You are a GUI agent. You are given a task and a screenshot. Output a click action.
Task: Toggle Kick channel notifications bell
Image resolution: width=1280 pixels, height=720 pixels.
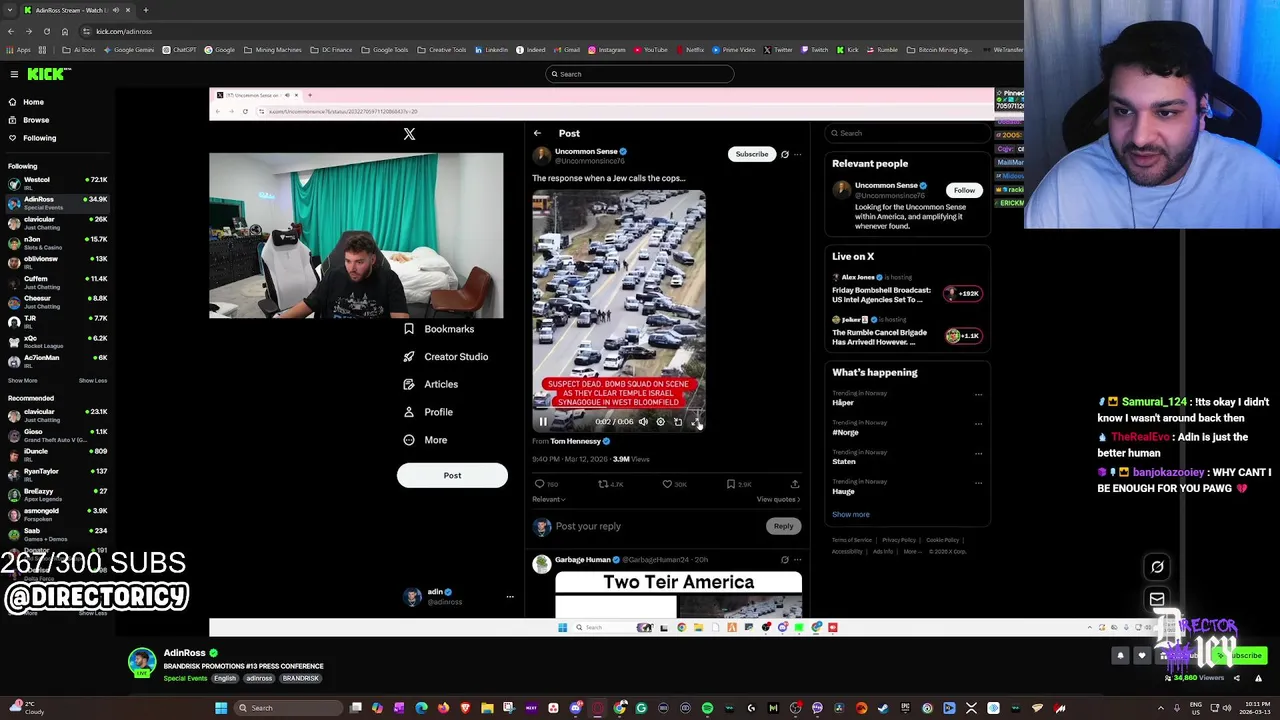(x=1120, y=656)
